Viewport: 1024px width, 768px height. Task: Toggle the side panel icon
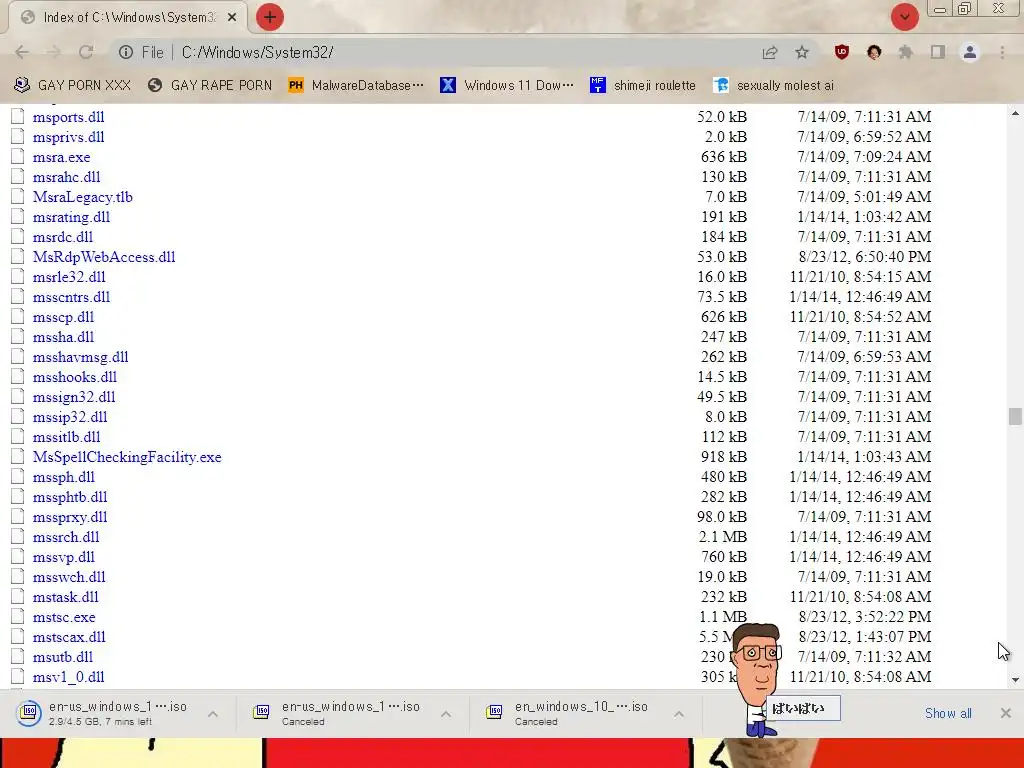938,52
